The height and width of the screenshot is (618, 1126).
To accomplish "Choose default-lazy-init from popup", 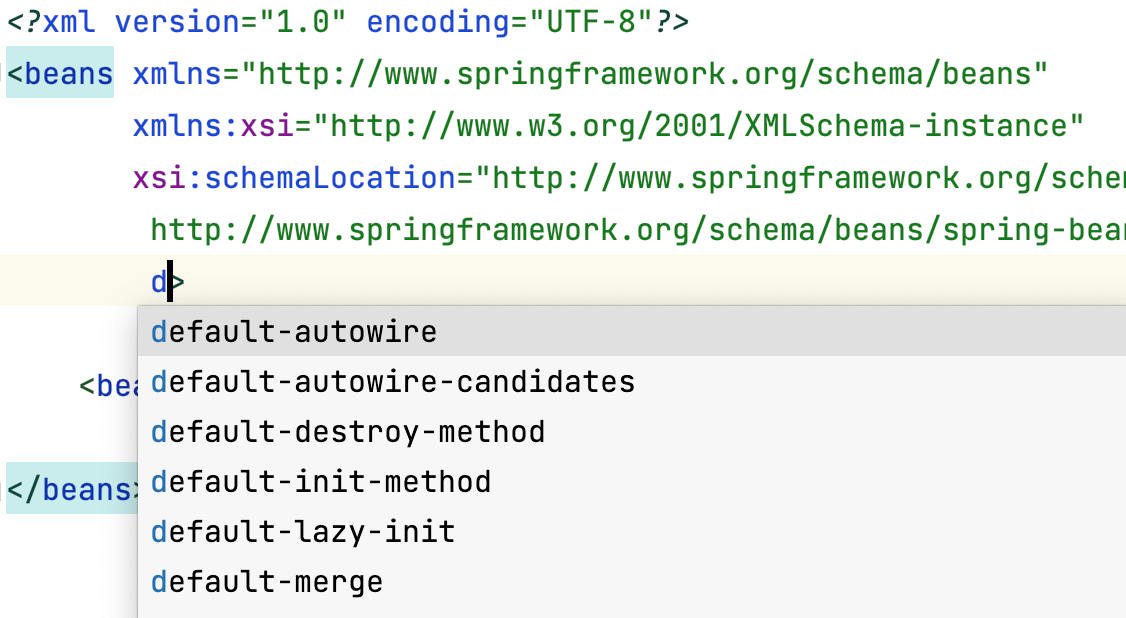I will point(632,532).
